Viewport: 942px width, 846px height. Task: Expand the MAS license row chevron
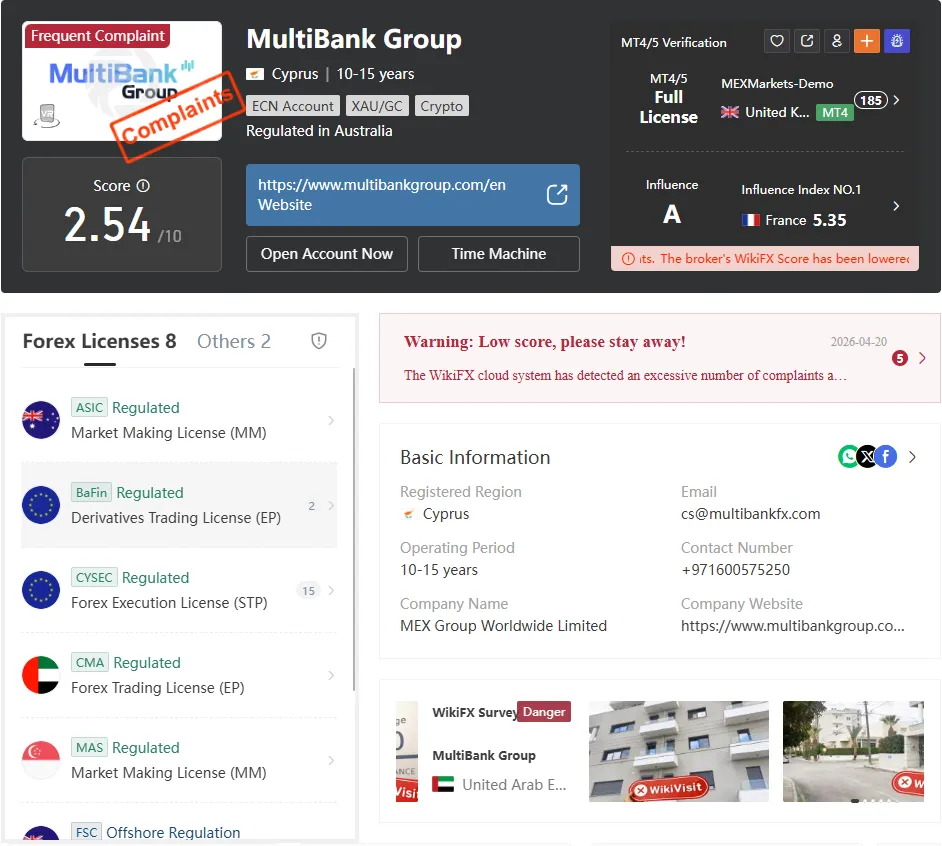(x=331, y=761)
